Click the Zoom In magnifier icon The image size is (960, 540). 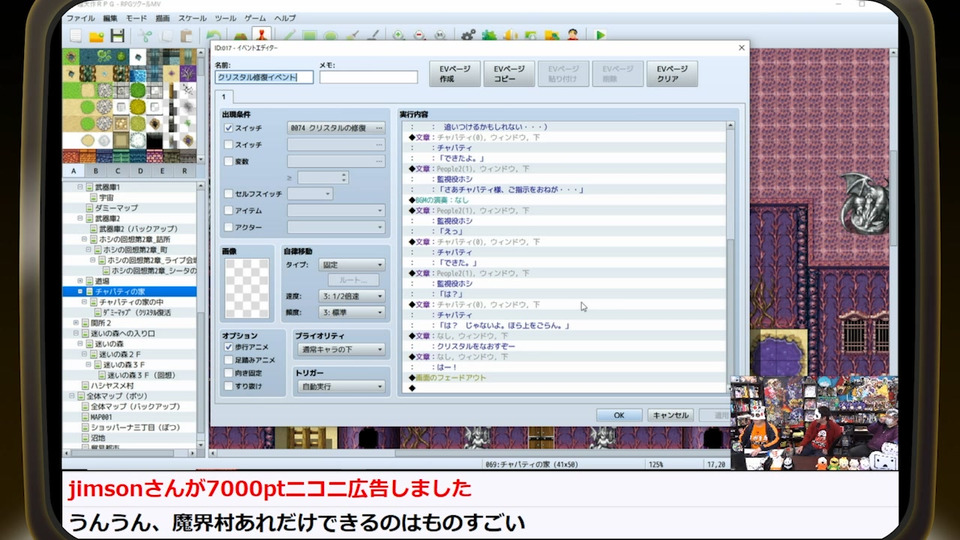point(399,36)
